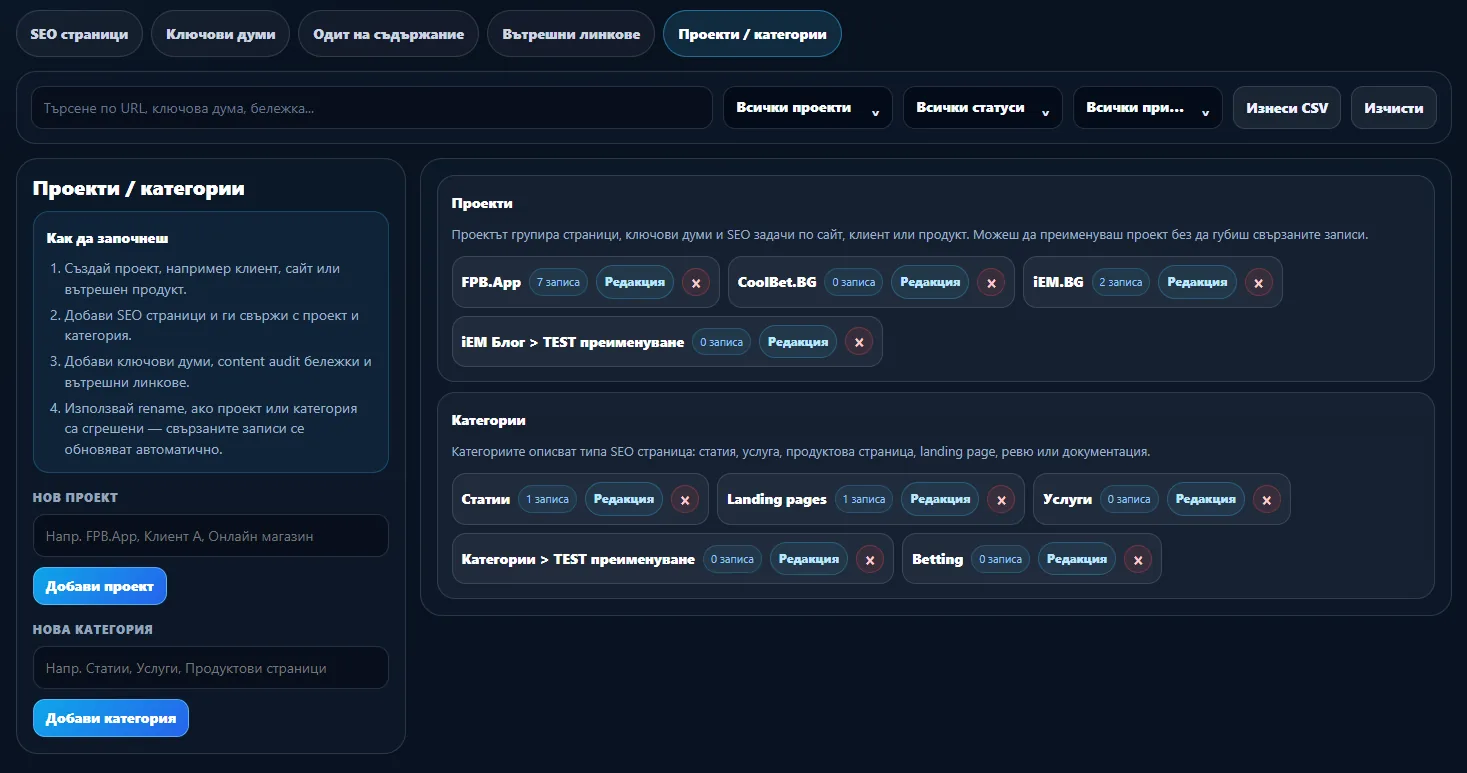Delete the FPB.App project with its x icon

click(x=696, y=282)
